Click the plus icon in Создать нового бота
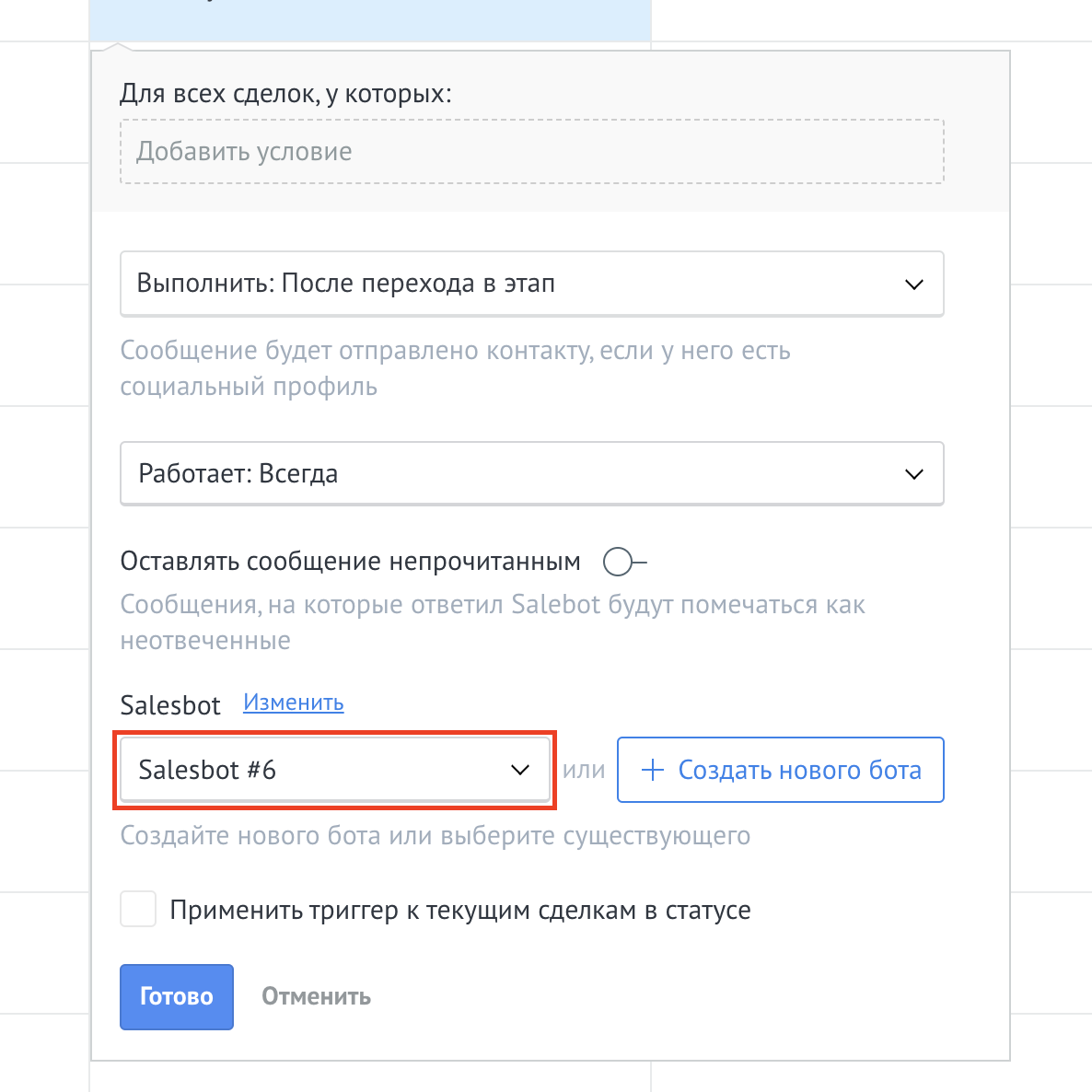Viewport: 1092px width, 1092px height. coord(652,770)
